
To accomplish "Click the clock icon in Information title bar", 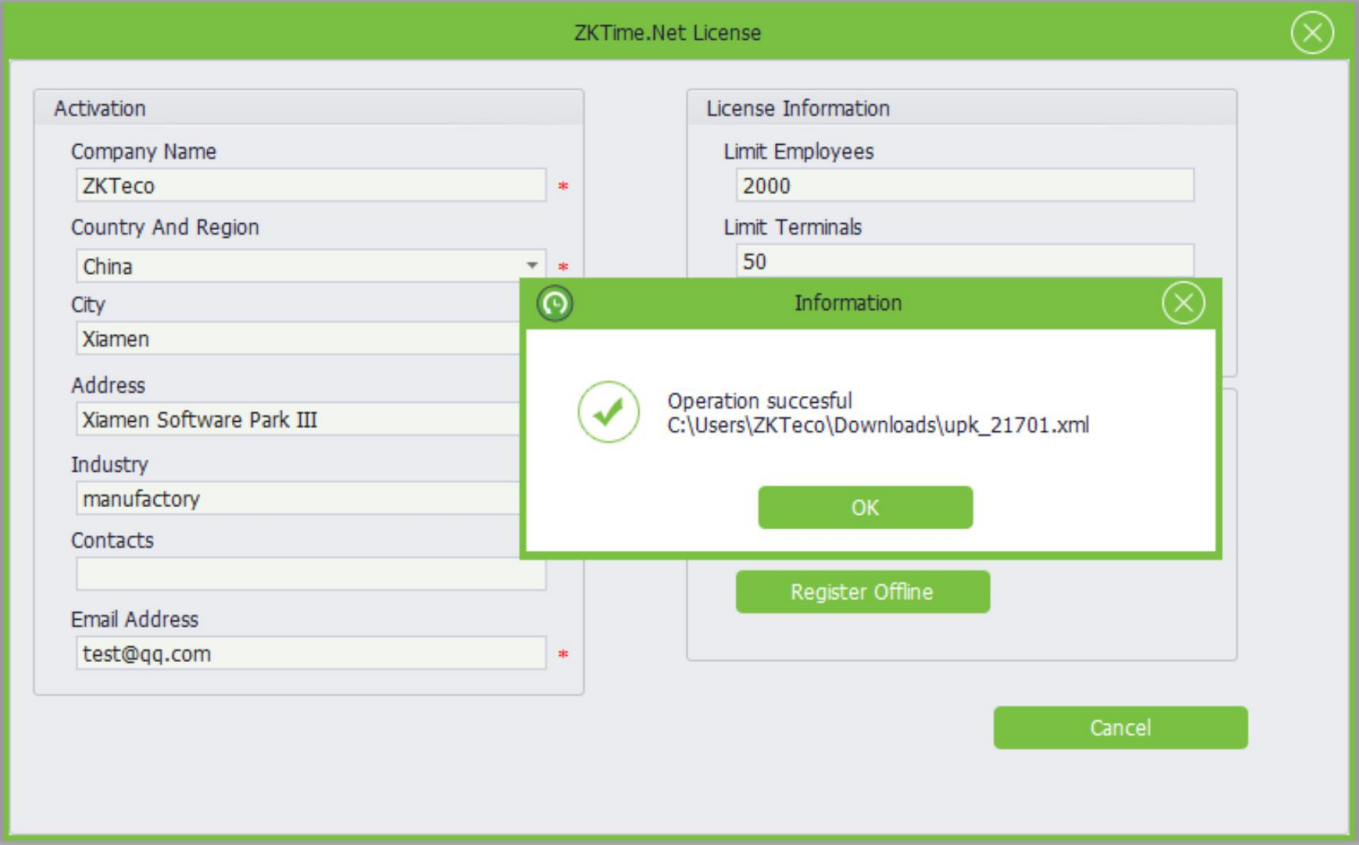I will (x=555, y=303).
